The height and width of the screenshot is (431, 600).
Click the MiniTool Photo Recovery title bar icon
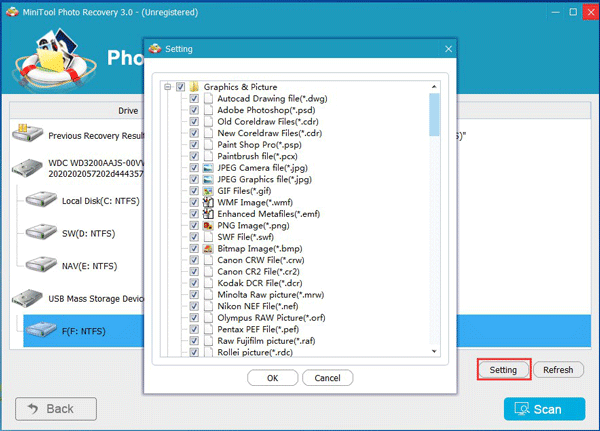point(13,12)
